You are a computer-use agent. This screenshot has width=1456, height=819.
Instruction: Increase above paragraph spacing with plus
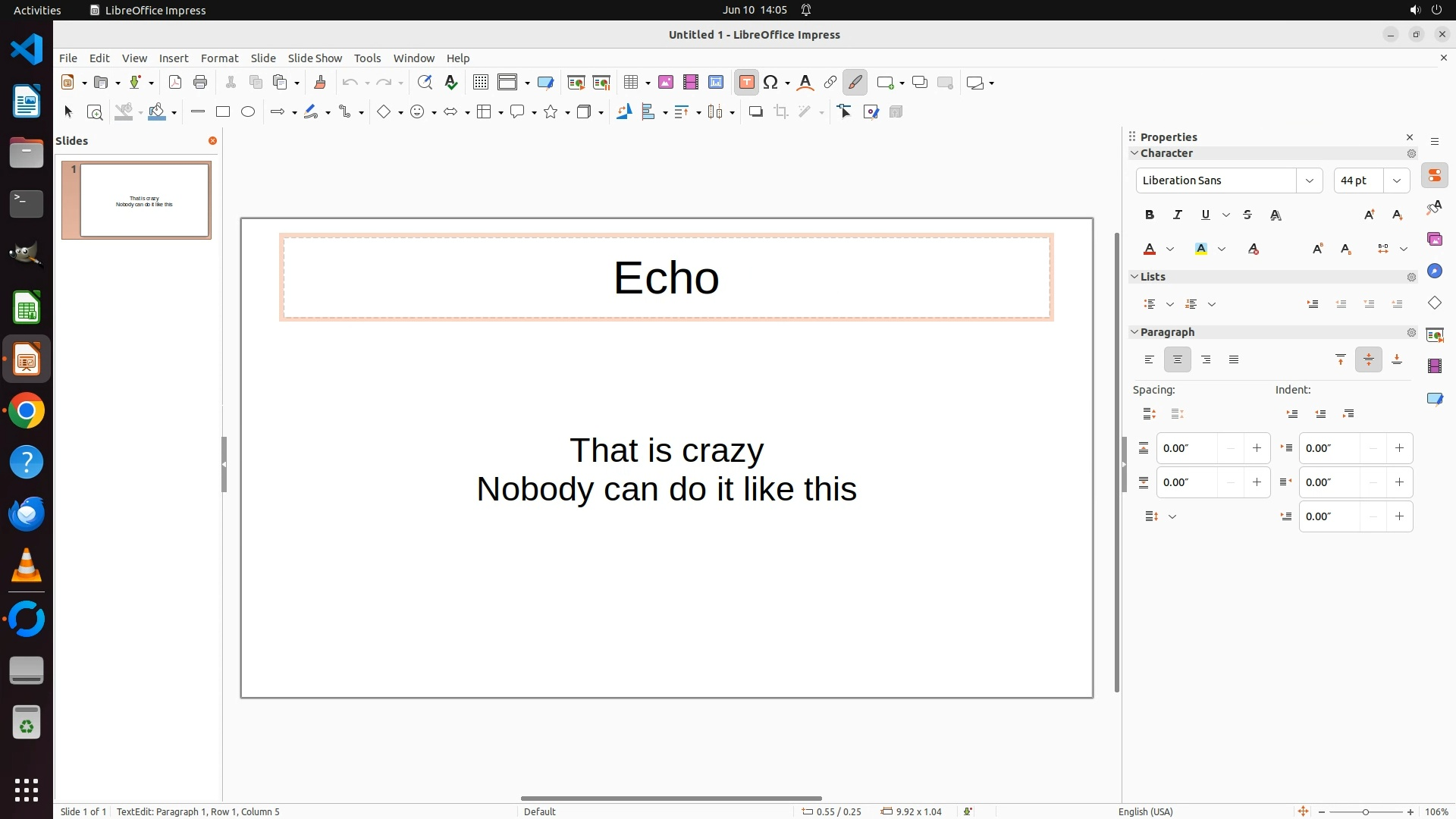(x=1257, y=448)
